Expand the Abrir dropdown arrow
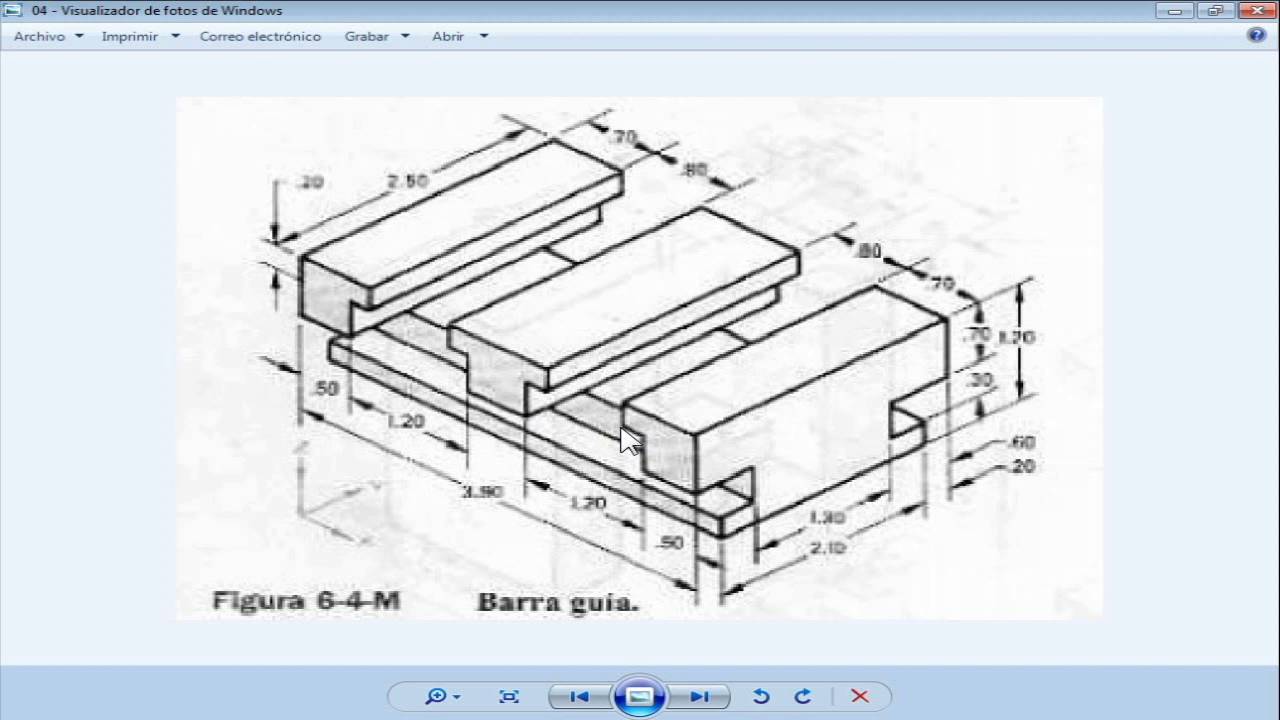 click(484, 36)
